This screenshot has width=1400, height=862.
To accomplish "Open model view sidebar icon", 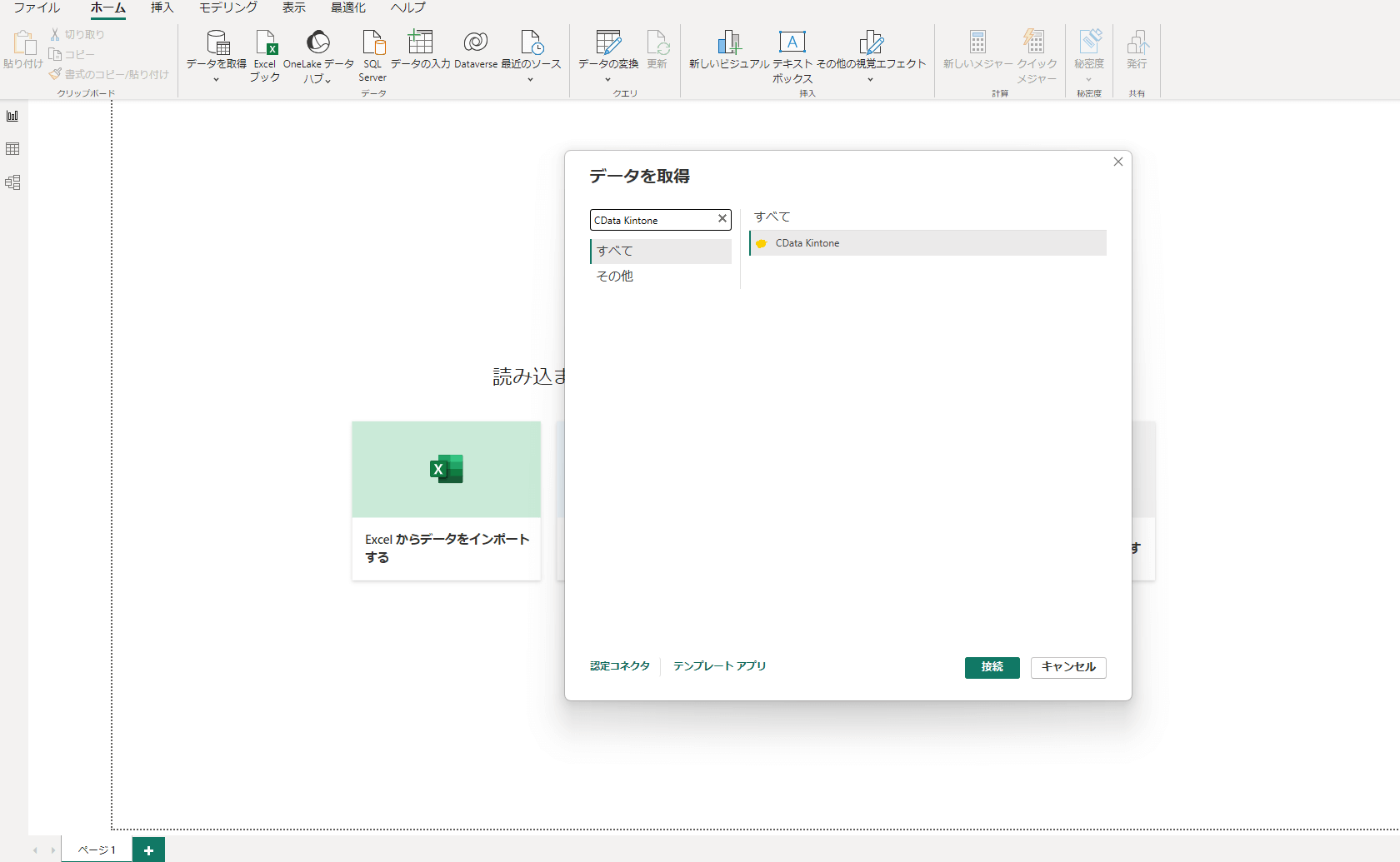I will click(12, 182).
